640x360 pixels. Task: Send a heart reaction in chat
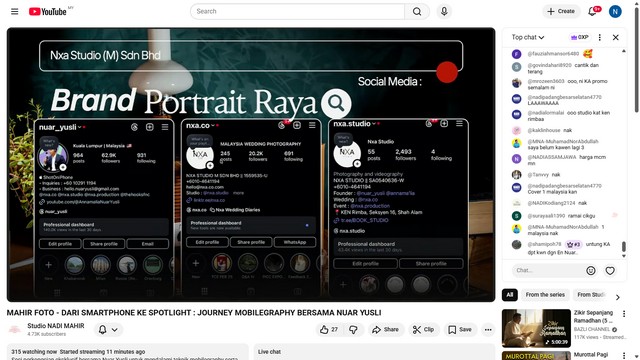[610, 271]
